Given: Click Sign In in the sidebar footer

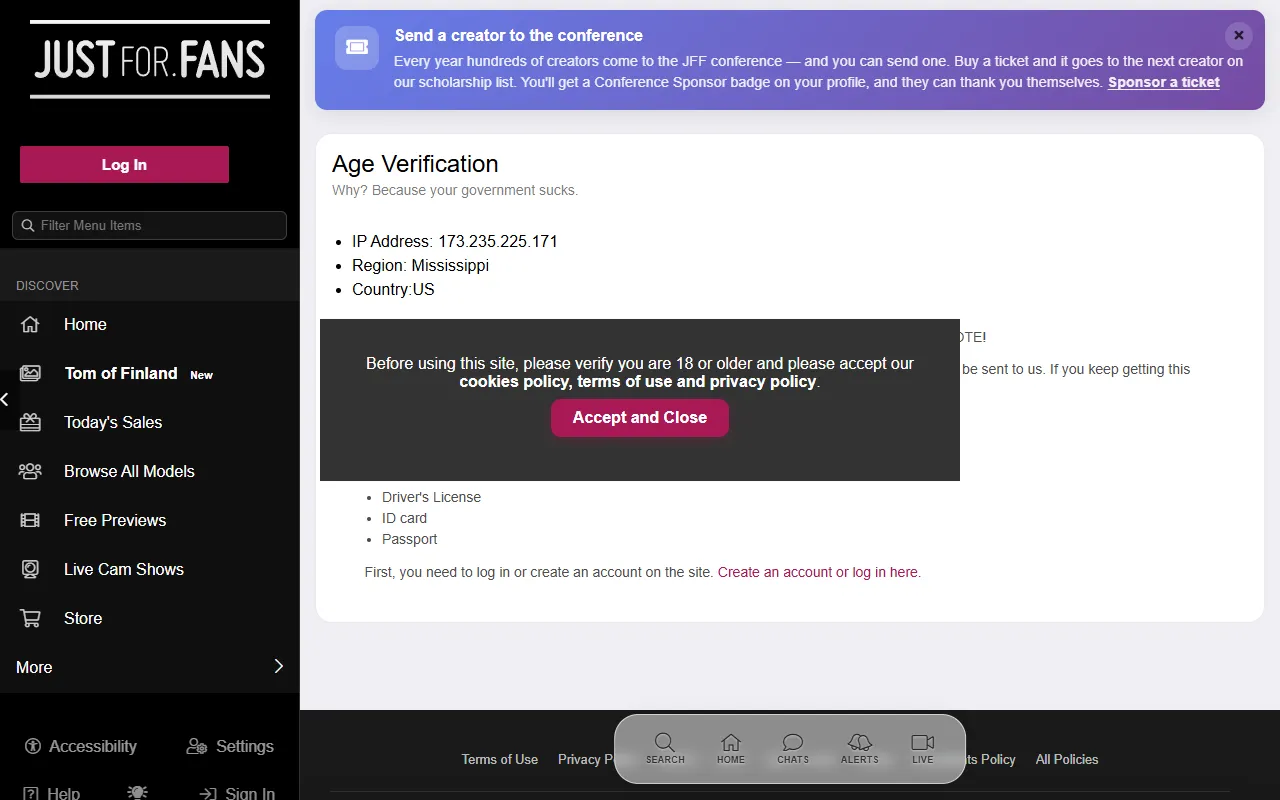Looking at the screenshot, I should [x=237, y=793].
